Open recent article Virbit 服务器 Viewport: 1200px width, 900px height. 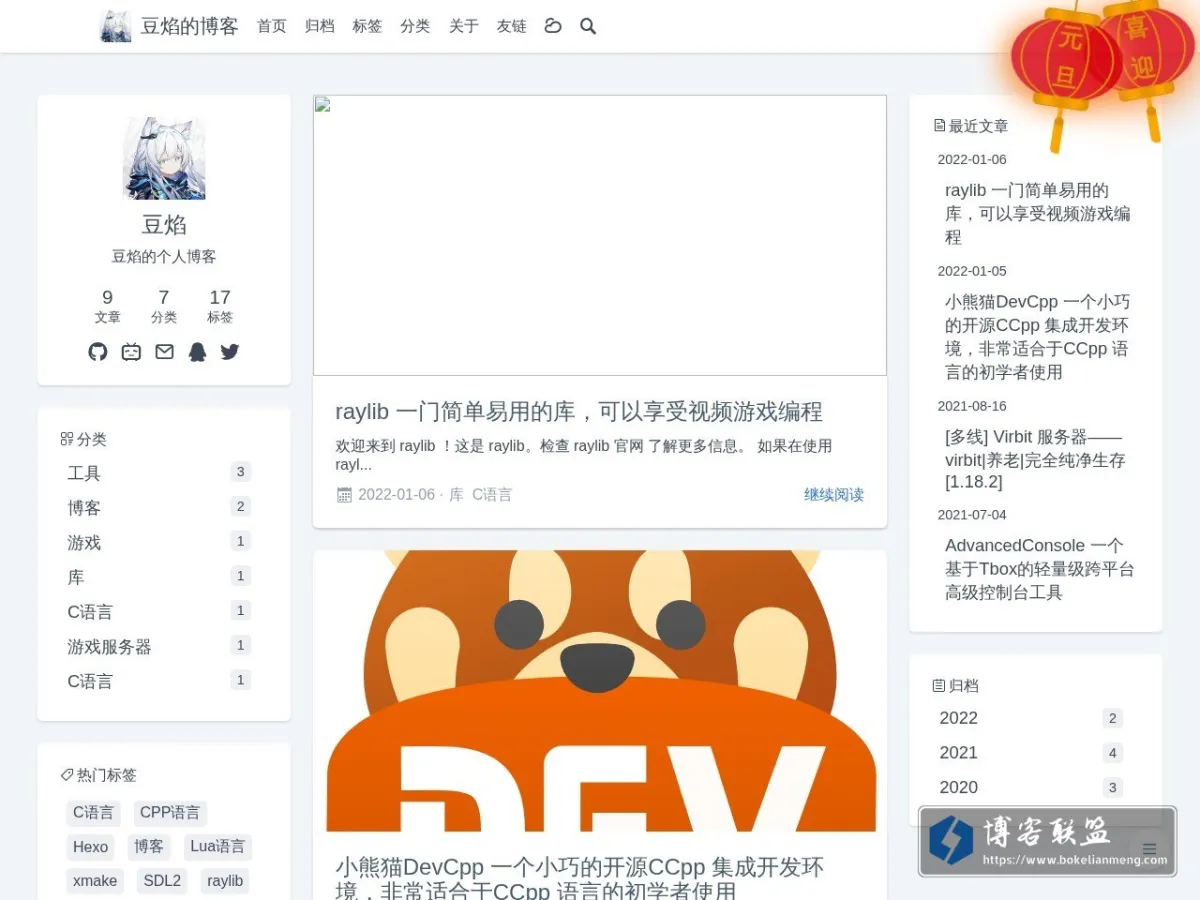[x=1038, y=460]
